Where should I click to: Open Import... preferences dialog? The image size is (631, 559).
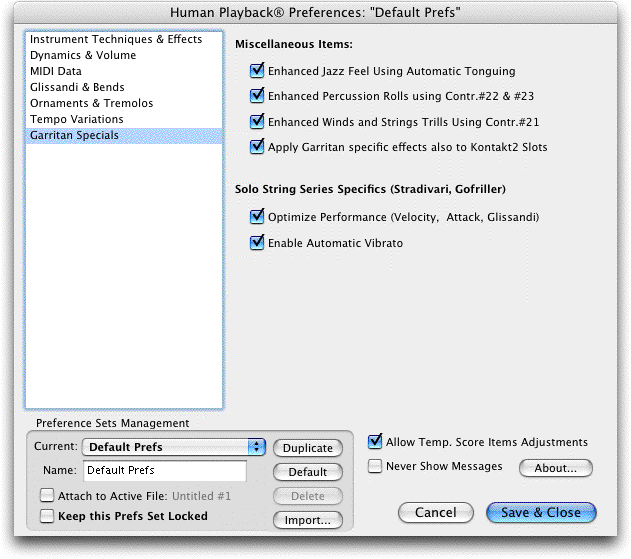pyautogui.click(x=308, y=520)
